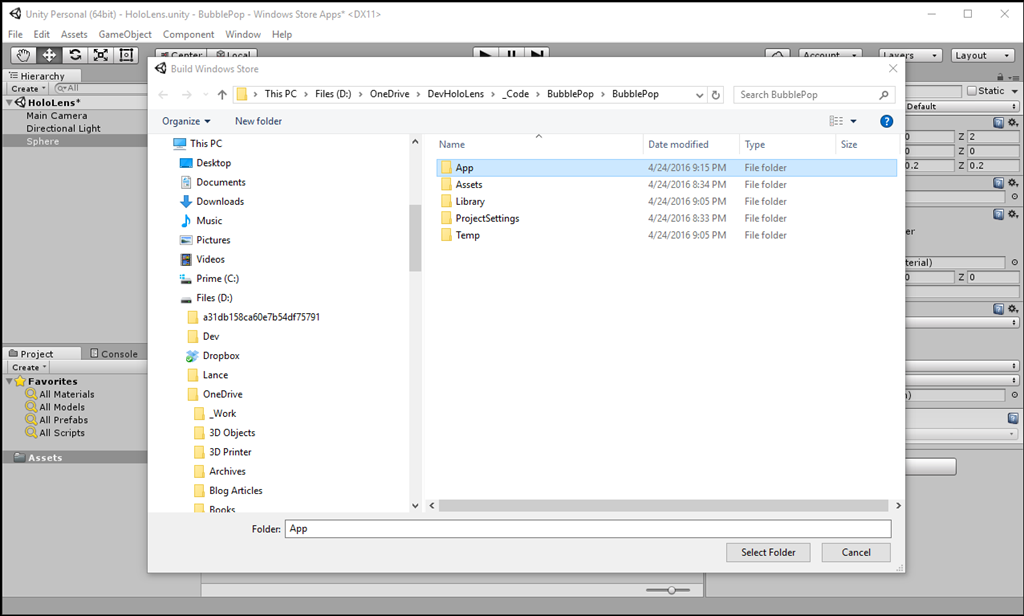Viewport: 1024px width, 616px height.
Task: Collapse the HoloLens scene in Hierarchy
Action: pyautogui.click(x=8, y=103)
